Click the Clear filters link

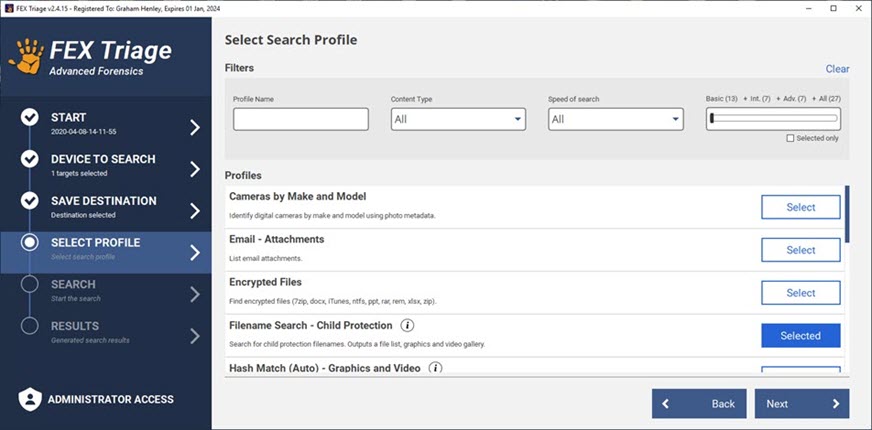(837, 69)
